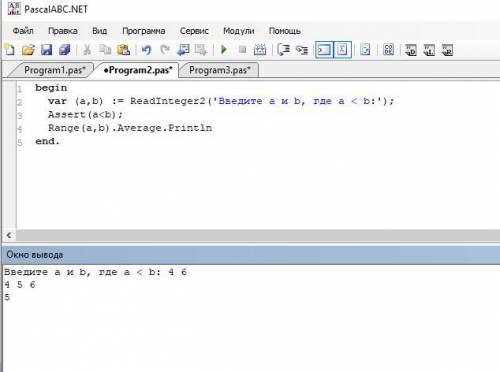The height and width of the screenshot is (372, 500).
Task: Cut selection with scissors icon
Action: tap(87, 50)
